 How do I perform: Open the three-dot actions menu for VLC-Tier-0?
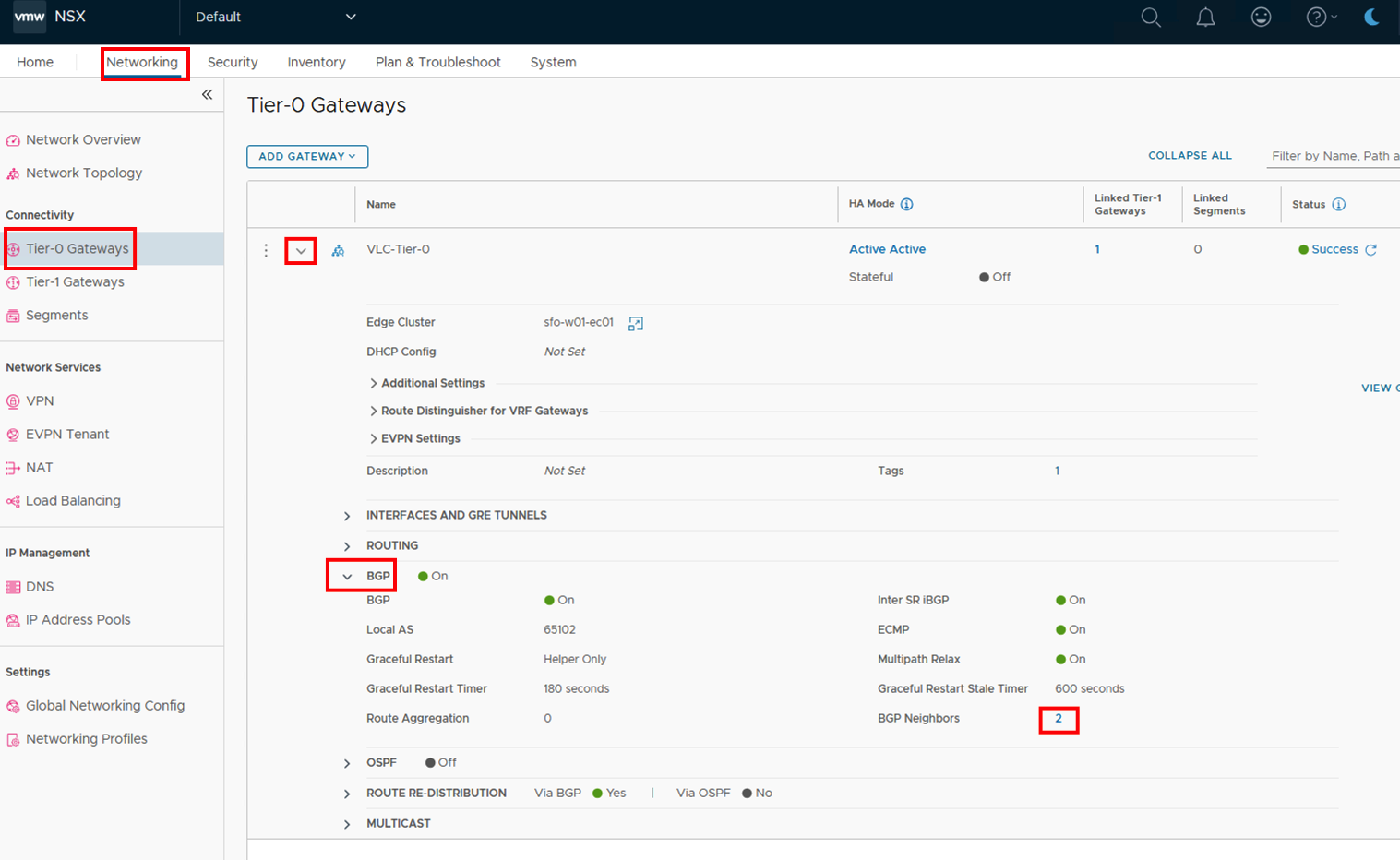coord(266,250)
